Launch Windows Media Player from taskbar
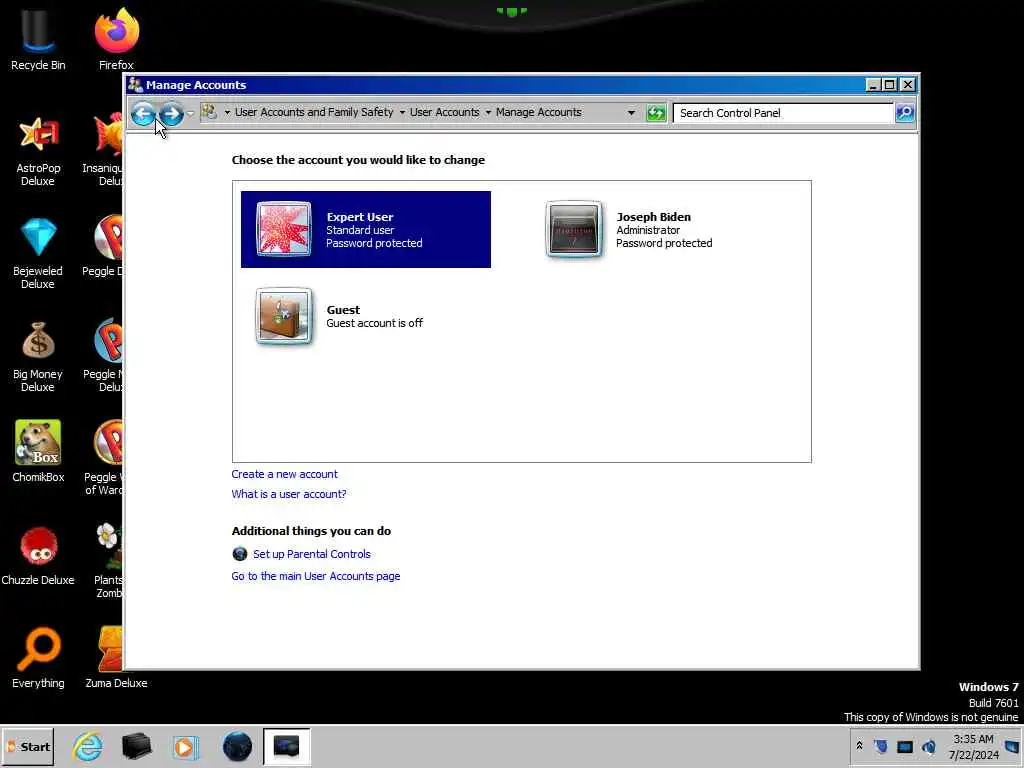The width and height of the screenshot is (1024, 768). pos(185,746)
